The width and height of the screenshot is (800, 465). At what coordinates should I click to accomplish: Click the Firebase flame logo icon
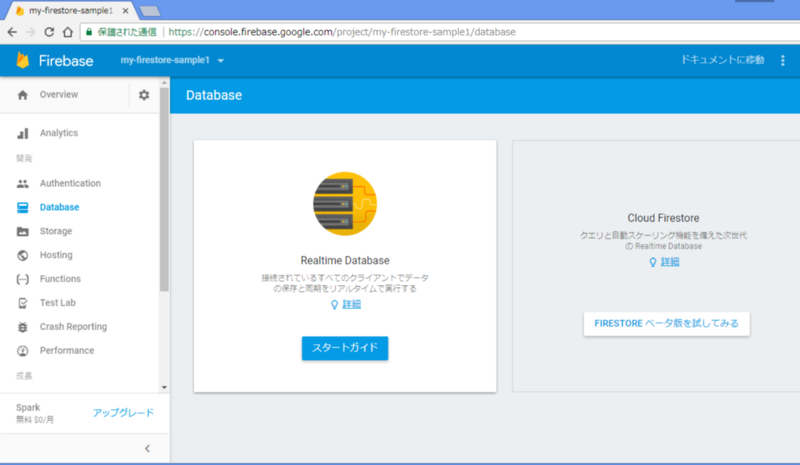(22, 60)
